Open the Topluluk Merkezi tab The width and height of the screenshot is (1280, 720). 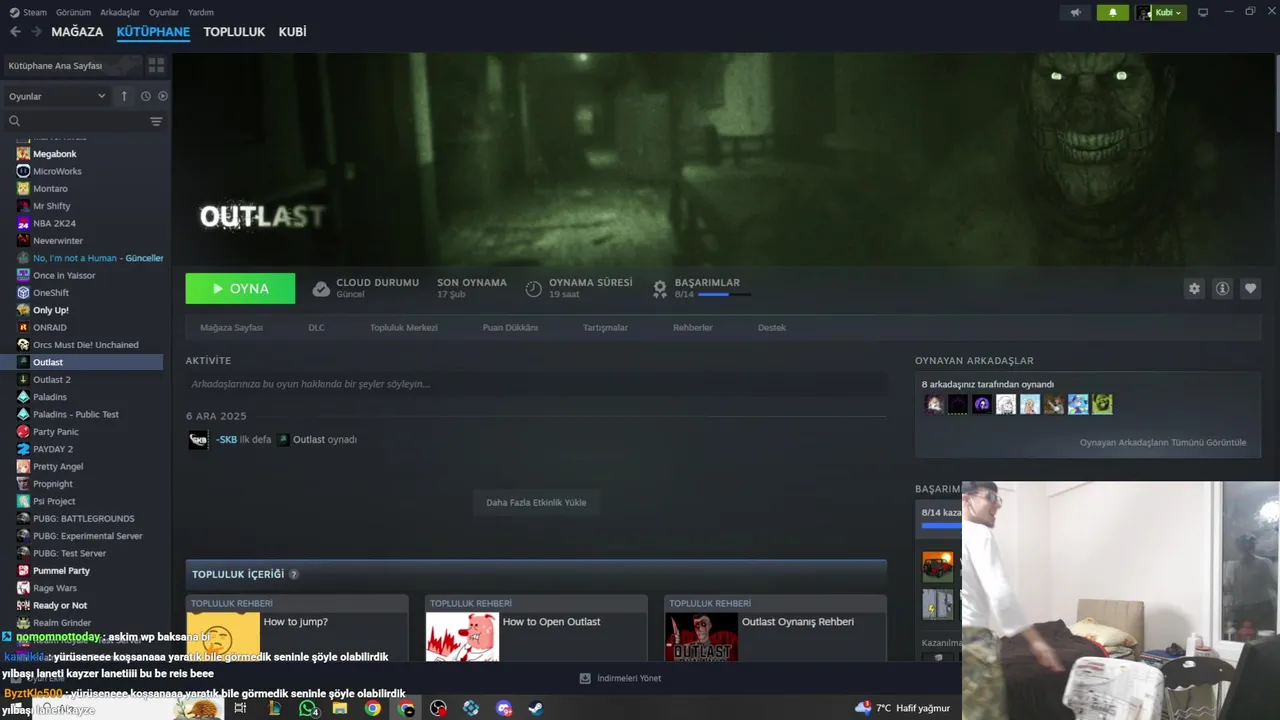[x=404, y=328]
